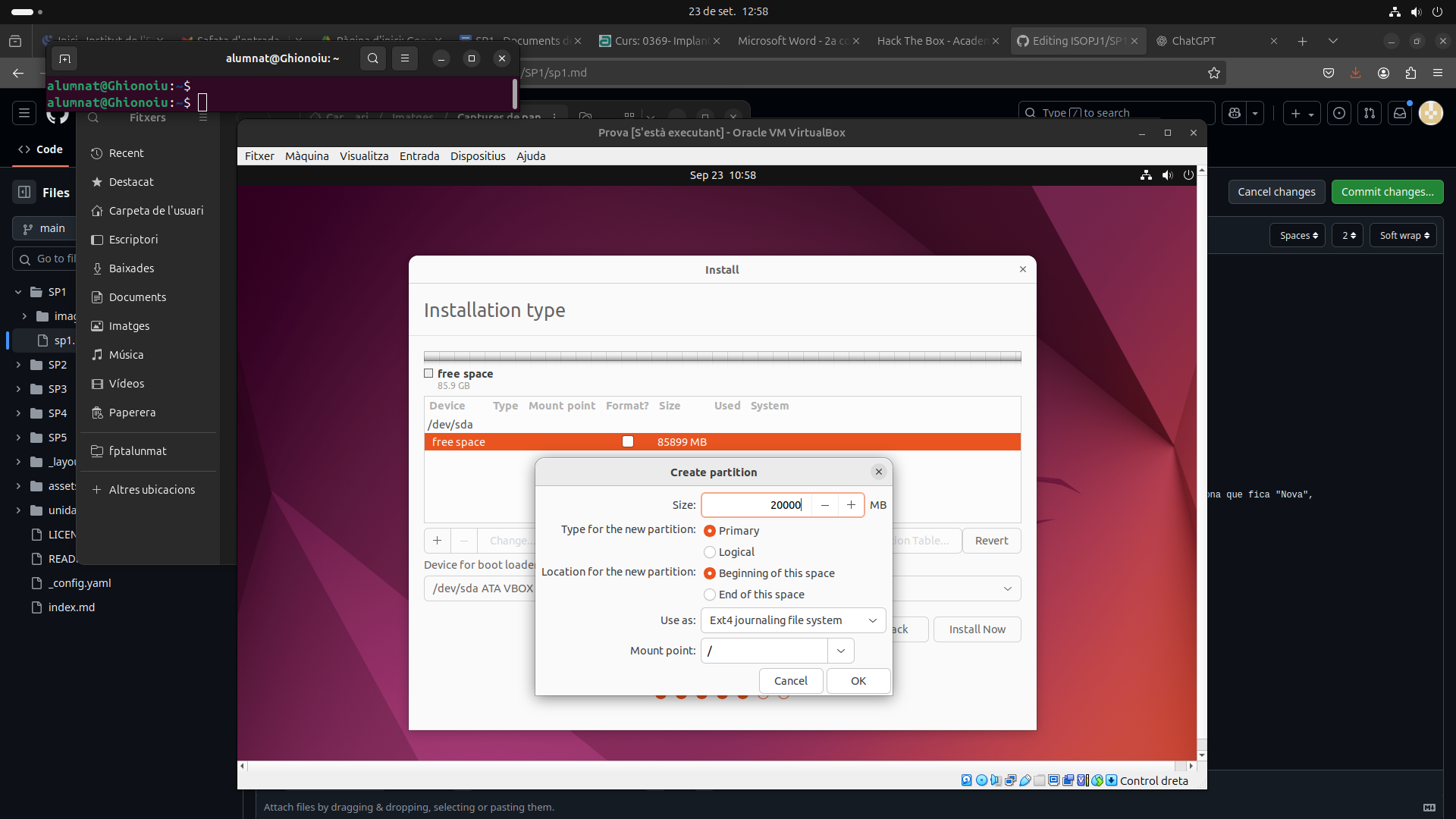The width and height of the screenshot is (1456, 819).
Task: Expand the SP2 folder in file tree
Action: [18, 365]
